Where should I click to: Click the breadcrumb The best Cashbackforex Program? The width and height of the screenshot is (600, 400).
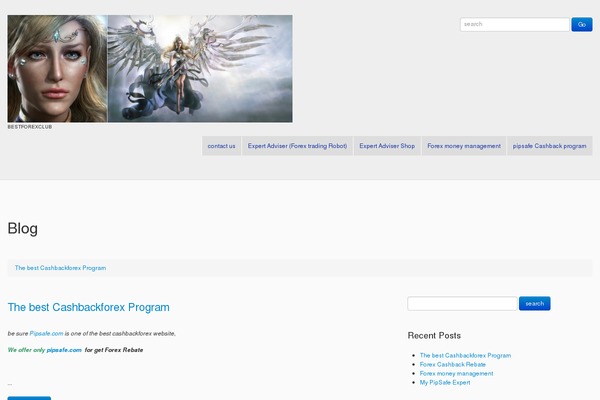tap(60, 268)
